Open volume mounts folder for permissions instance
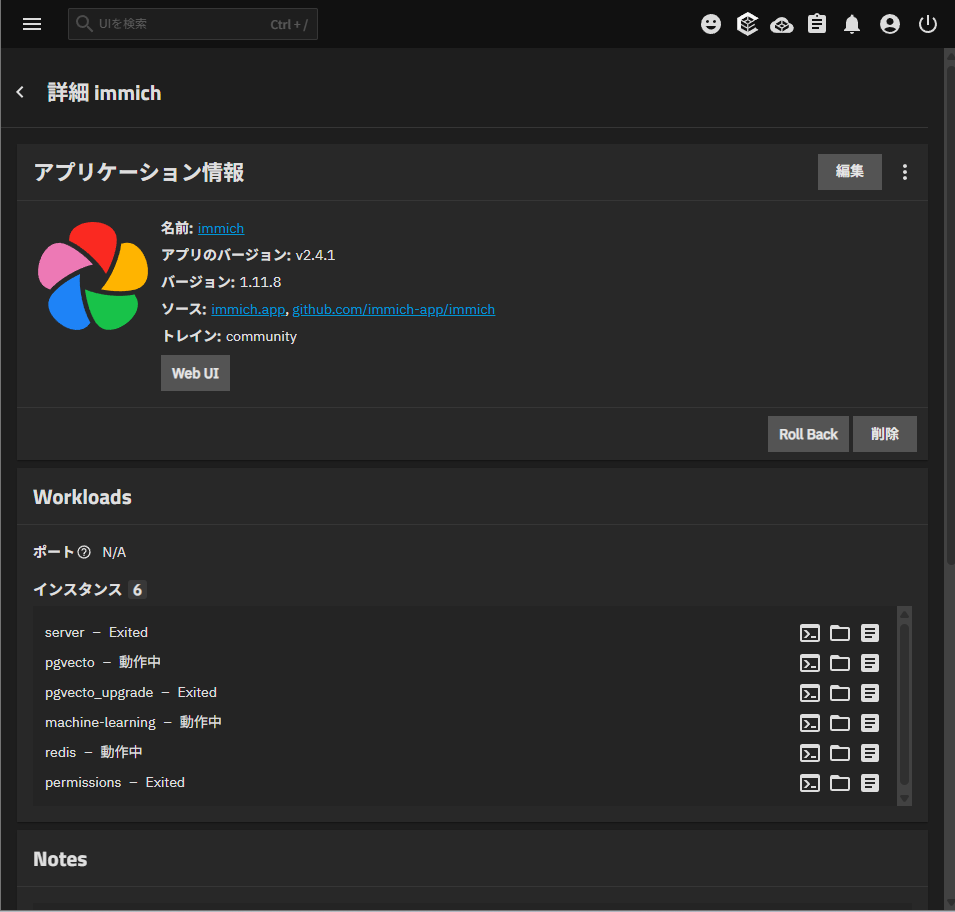Screen dimensions: 955x912 click(x=839, y=783)
